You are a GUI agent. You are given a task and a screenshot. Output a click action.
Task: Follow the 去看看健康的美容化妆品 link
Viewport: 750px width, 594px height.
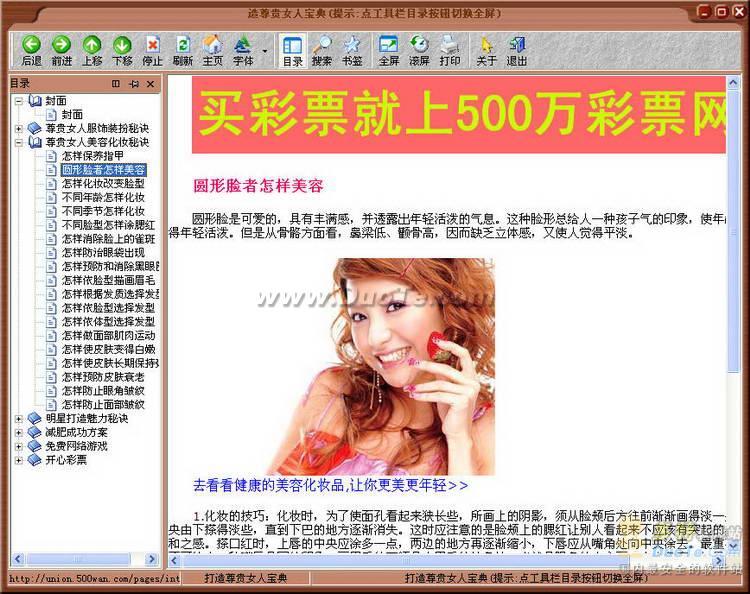pos(330,485)
